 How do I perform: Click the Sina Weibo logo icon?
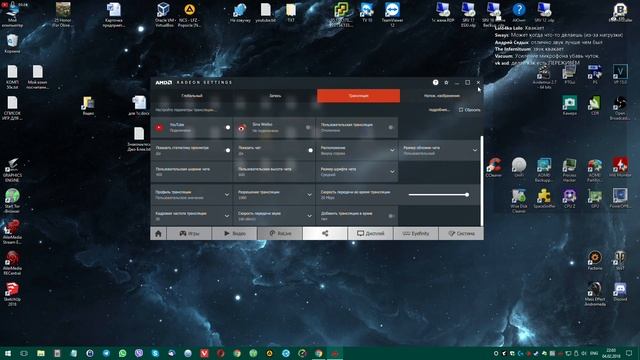pos(242,127)
